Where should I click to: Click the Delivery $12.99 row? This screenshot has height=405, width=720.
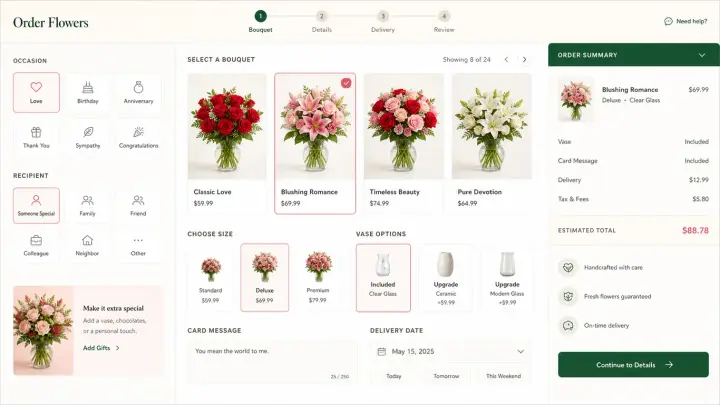coord(633,180)
